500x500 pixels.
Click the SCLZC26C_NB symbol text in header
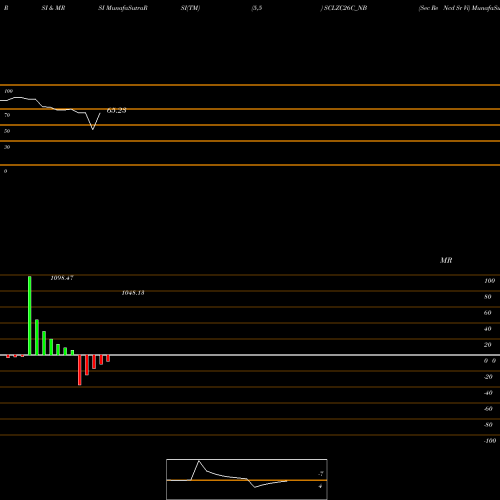point(345,8)
